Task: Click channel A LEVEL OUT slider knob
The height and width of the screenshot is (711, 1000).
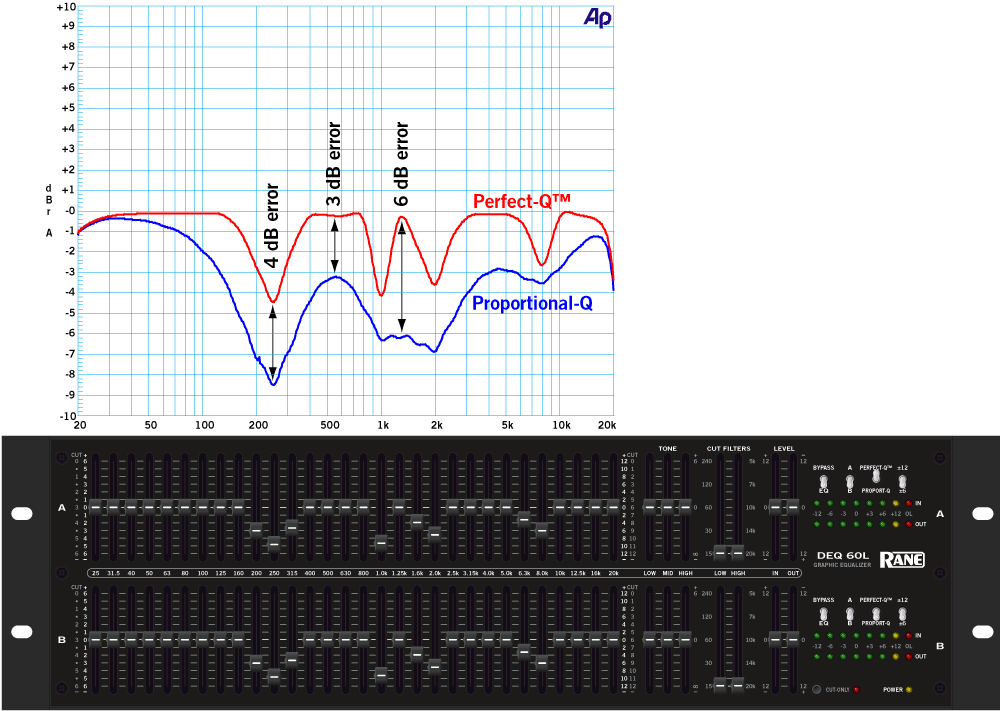Action: [x=793, y=508]
